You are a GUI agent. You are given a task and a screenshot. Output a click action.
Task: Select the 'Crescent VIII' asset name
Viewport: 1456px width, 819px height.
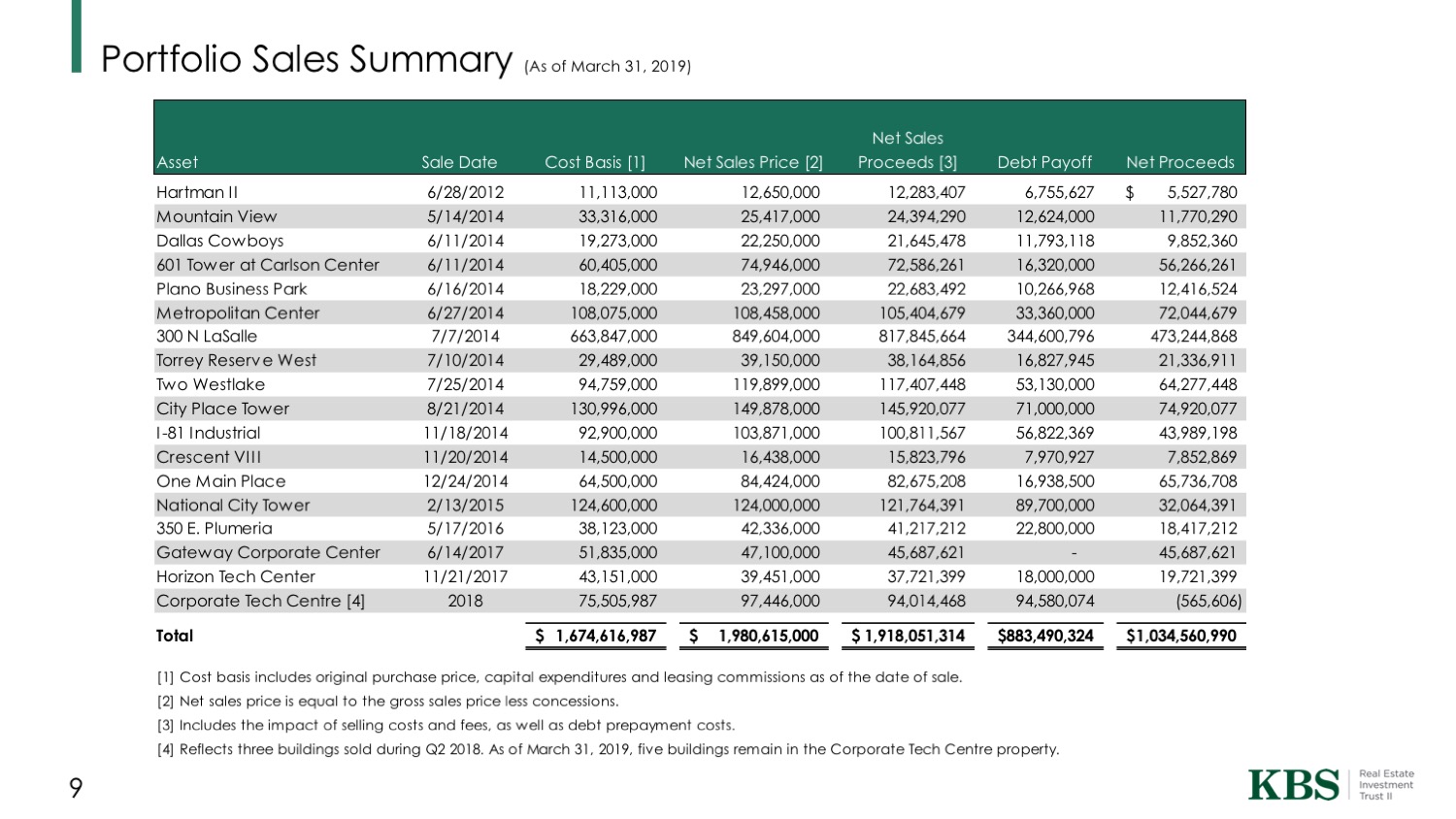(x=209, y=457)
